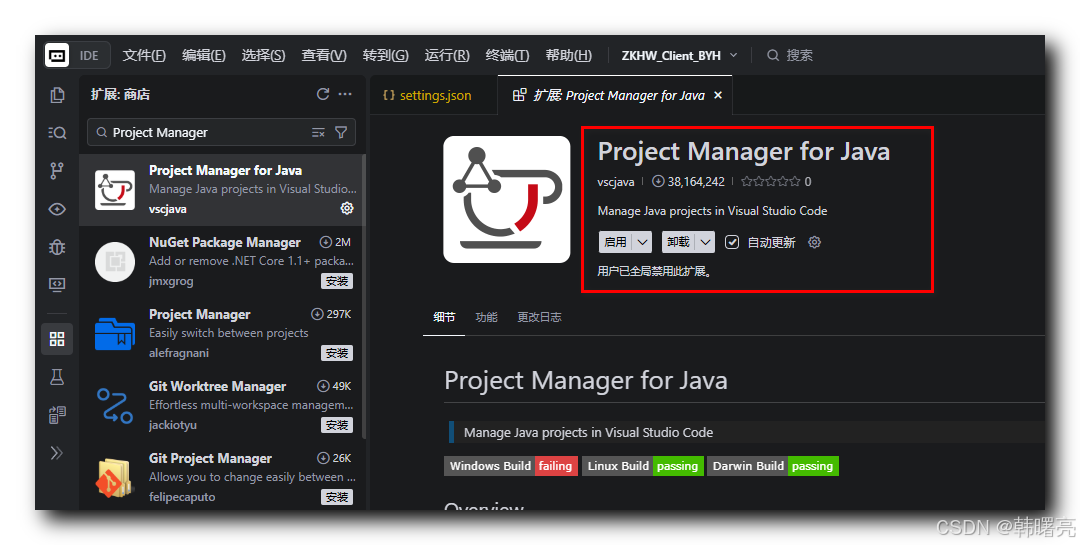1080x545 pixels.
Task: Open the enable button dropdown arrow
Action: click(642, 242)
